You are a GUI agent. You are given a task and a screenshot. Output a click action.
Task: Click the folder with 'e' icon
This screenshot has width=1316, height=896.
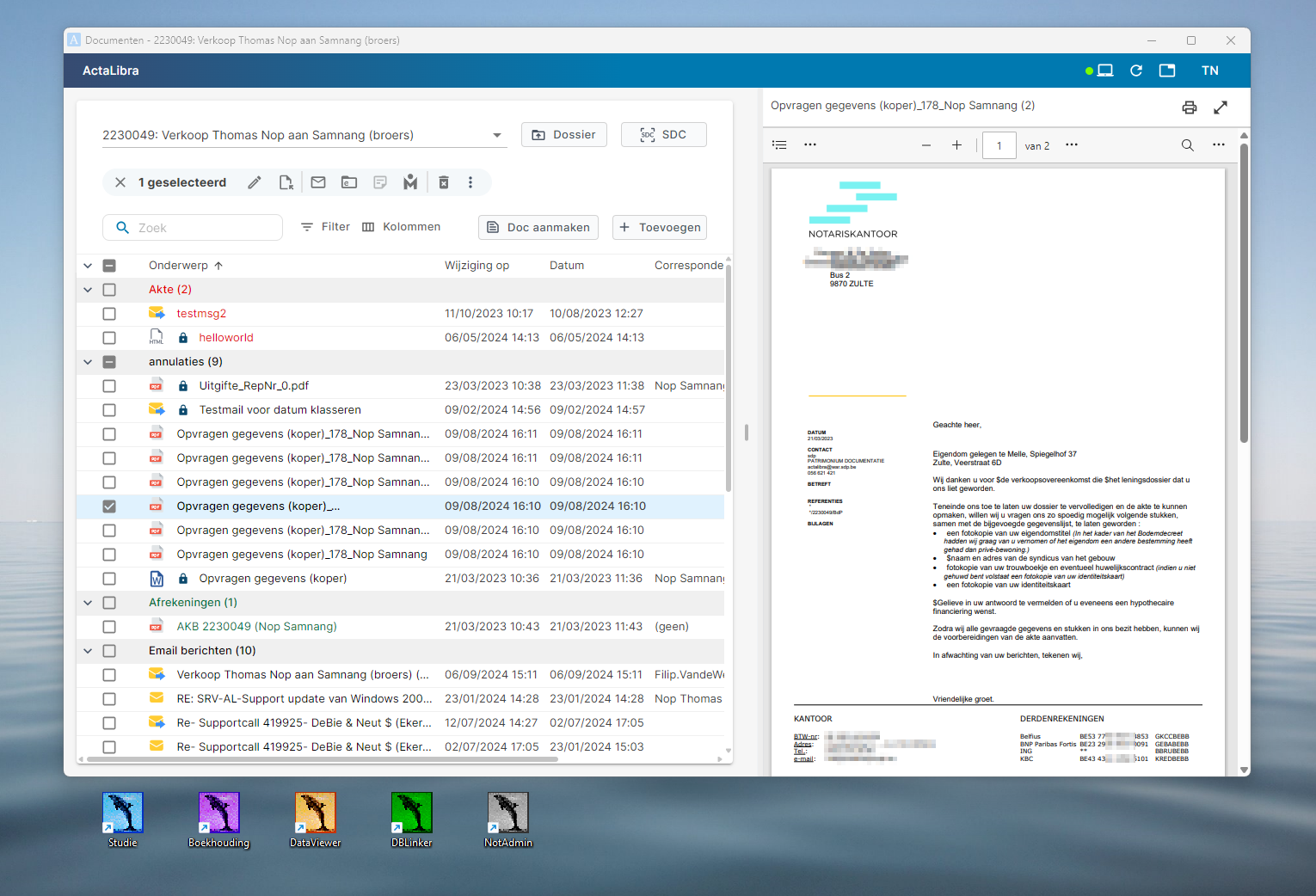349,182
